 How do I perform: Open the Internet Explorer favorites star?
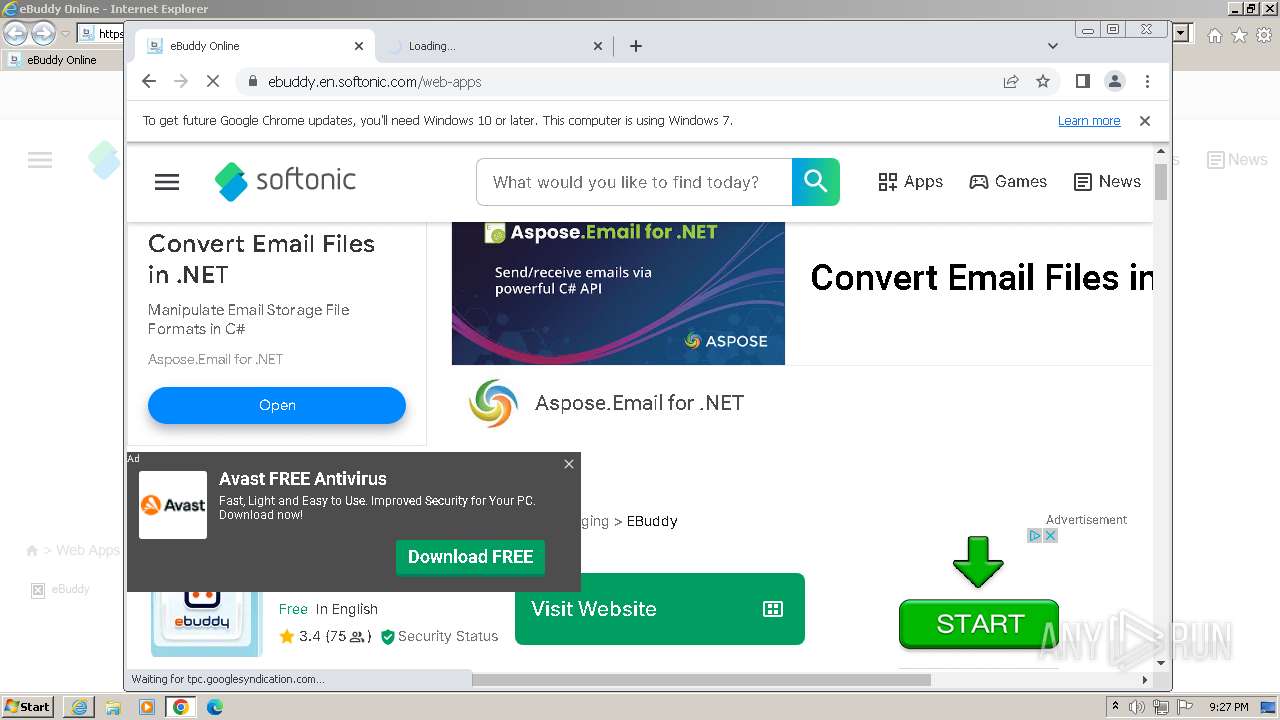point(1239,35)
